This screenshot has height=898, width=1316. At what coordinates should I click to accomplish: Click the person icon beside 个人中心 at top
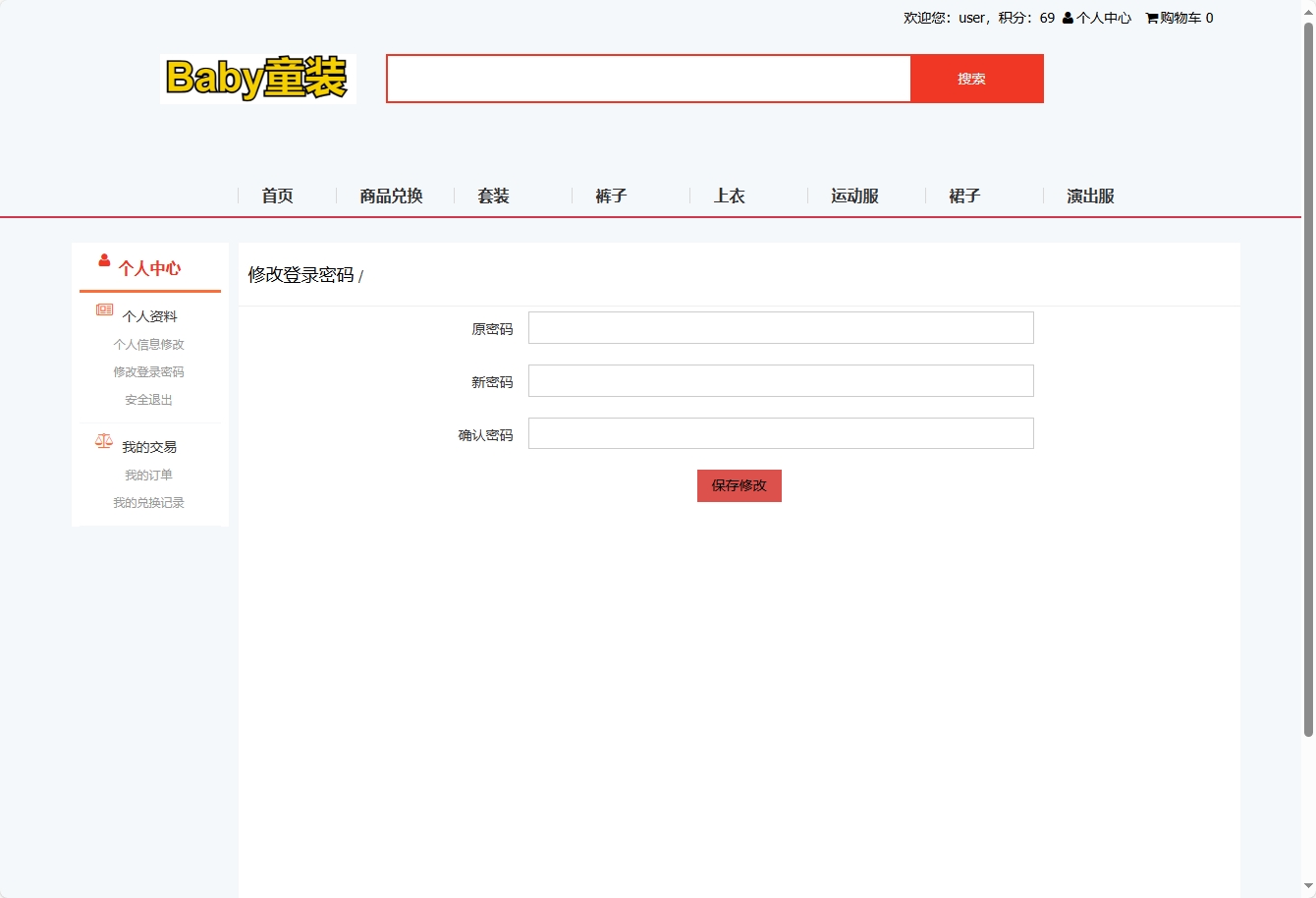pos(1067,17)
